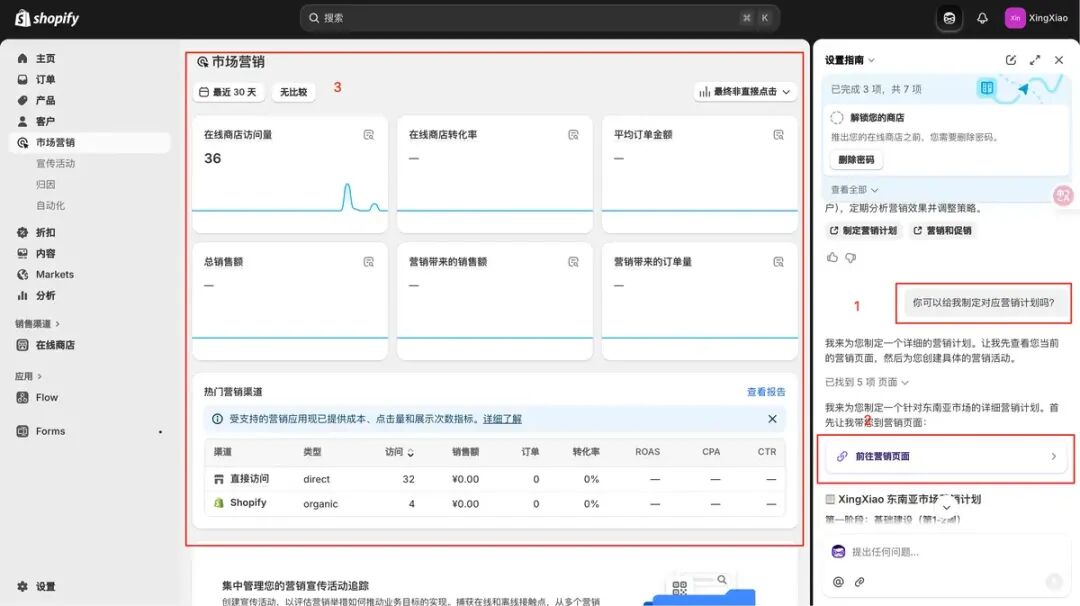Click the attach link icon in chat box
The image size is (1080, 606).
(859, 581)
